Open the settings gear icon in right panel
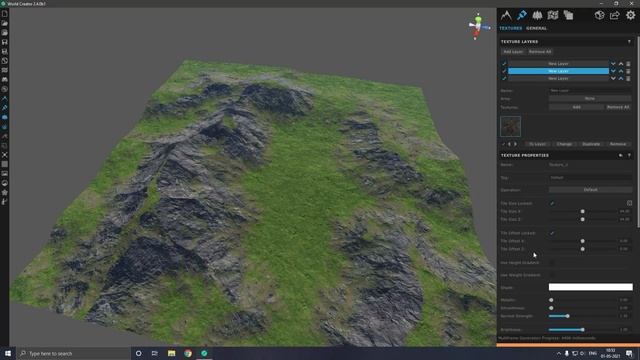 [631, 16]
